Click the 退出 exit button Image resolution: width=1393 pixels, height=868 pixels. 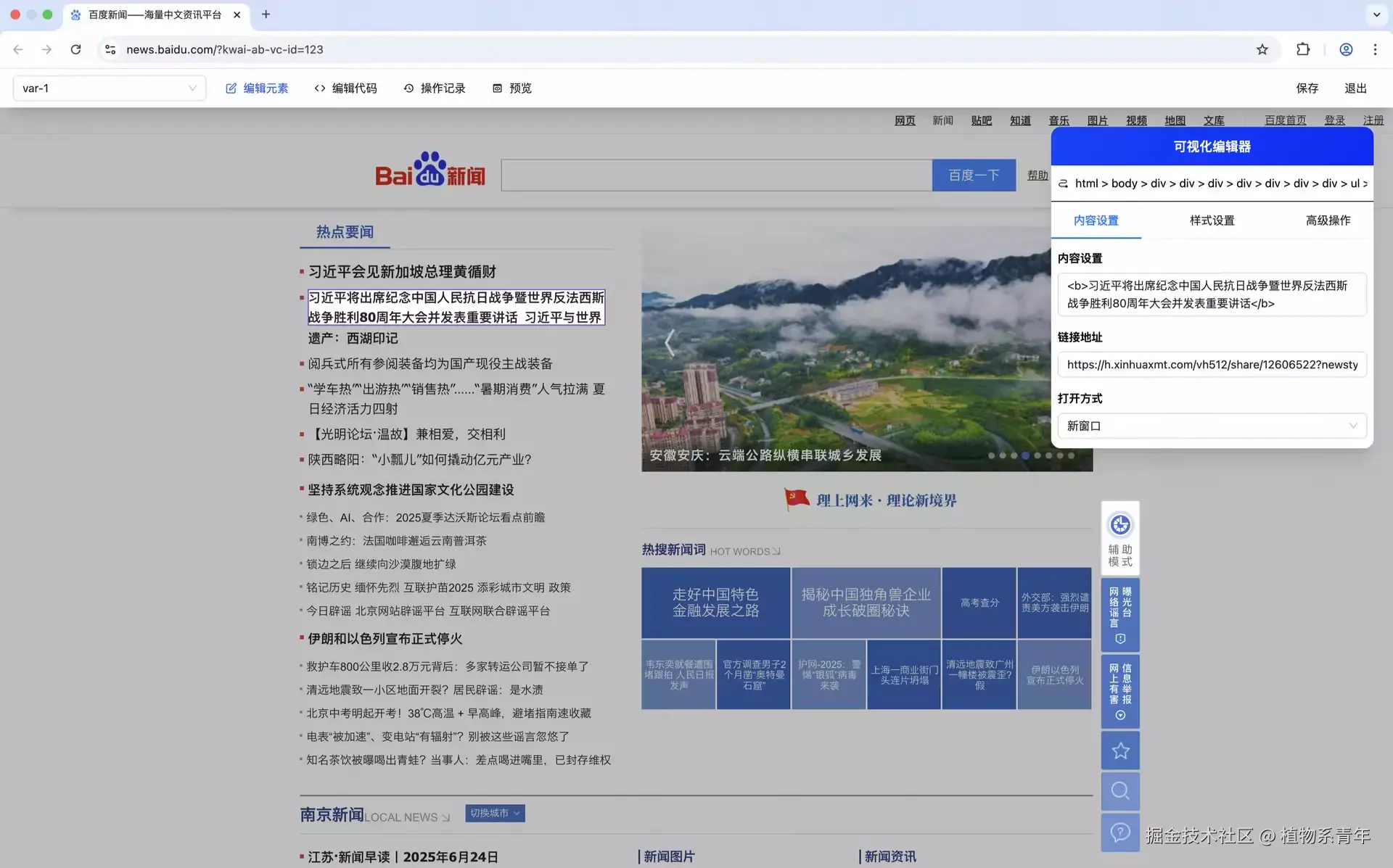[x=1355, y=88]
